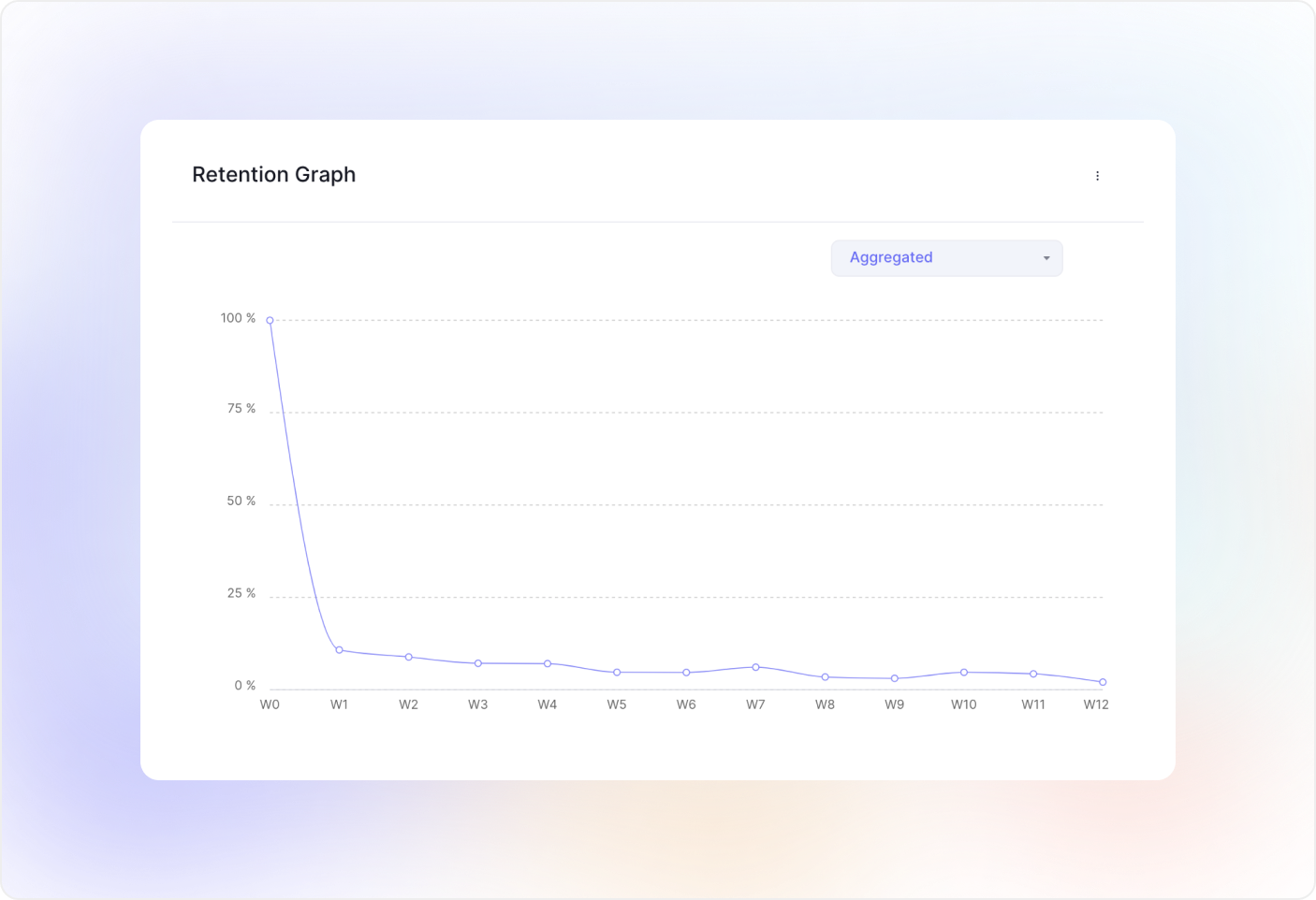Click the Retention Graph title
The width and height of the screenshot is (1316, 900).
point(273,175)
